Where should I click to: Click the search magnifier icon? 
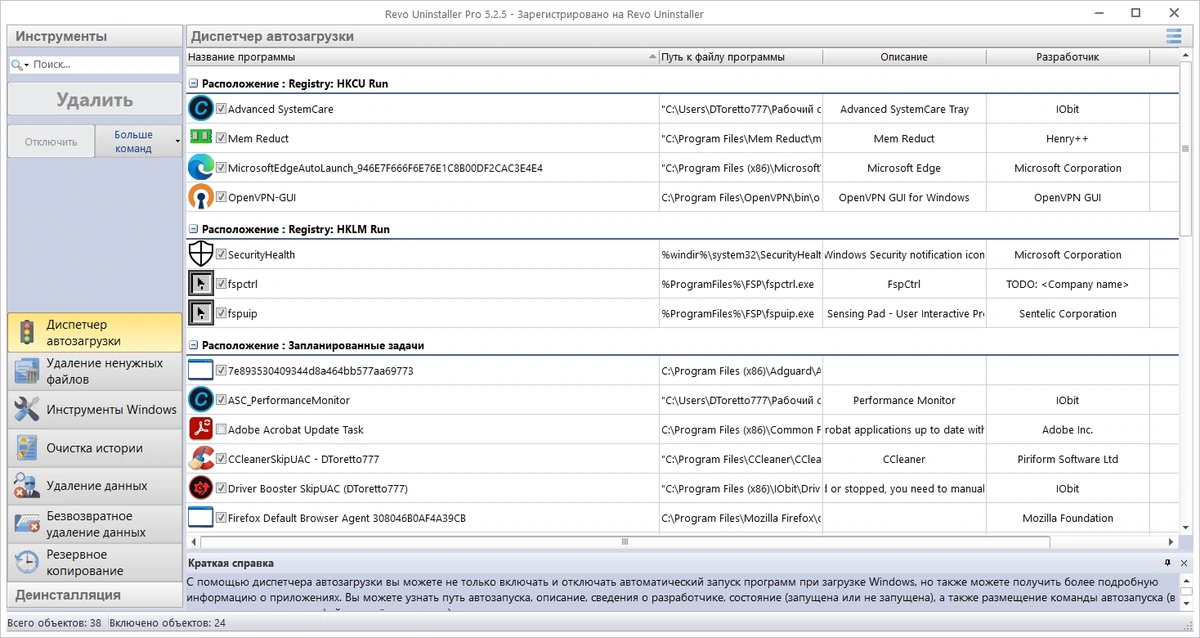[x=17, y=64]
